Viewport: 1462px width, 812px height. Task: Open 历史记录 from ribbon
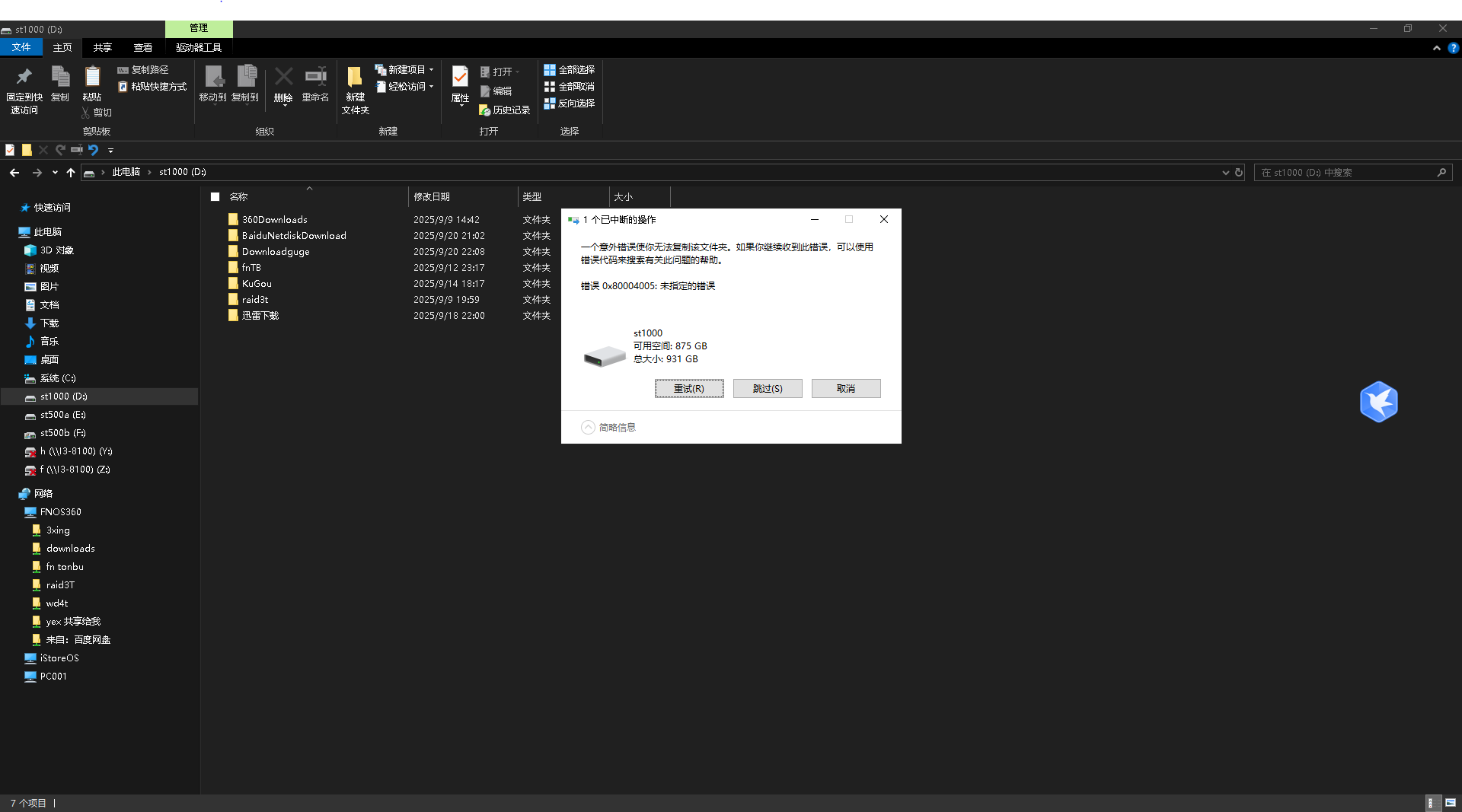pyautogui.click(x=504, y=110)
